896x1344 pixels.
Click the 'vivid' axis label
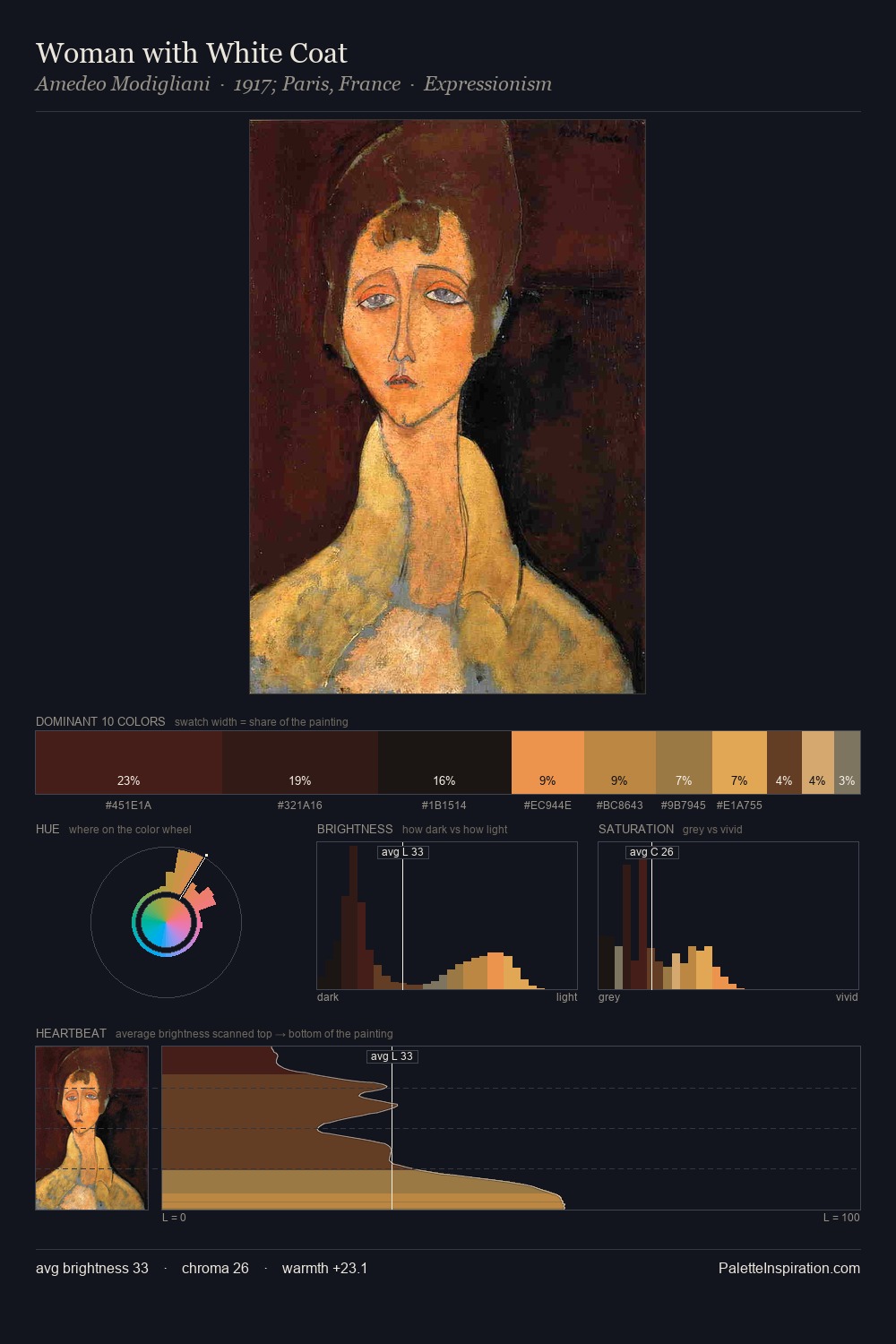click(x=847, y=997)
